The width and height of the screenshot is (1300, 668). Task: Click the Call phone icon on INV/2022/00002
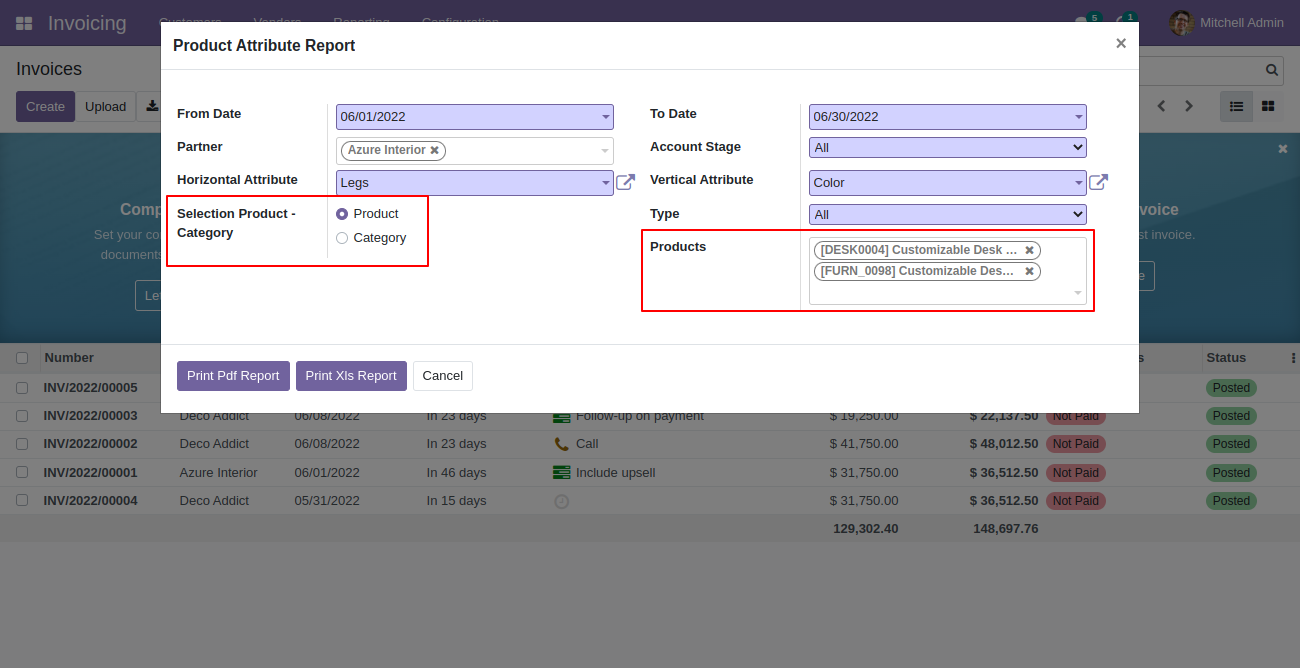561,444
